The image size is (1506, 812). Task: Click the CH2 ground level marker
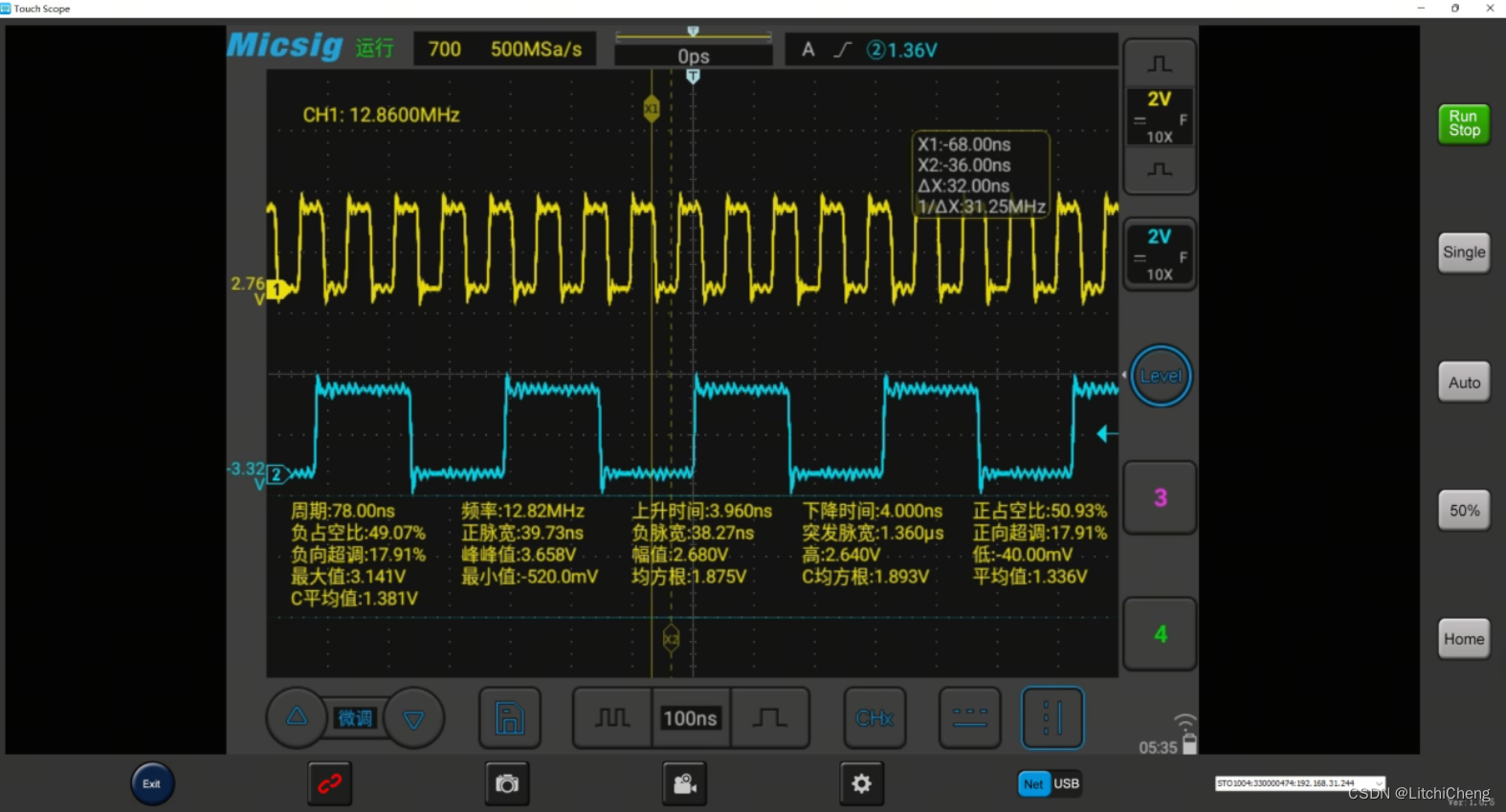coord(277,474)
